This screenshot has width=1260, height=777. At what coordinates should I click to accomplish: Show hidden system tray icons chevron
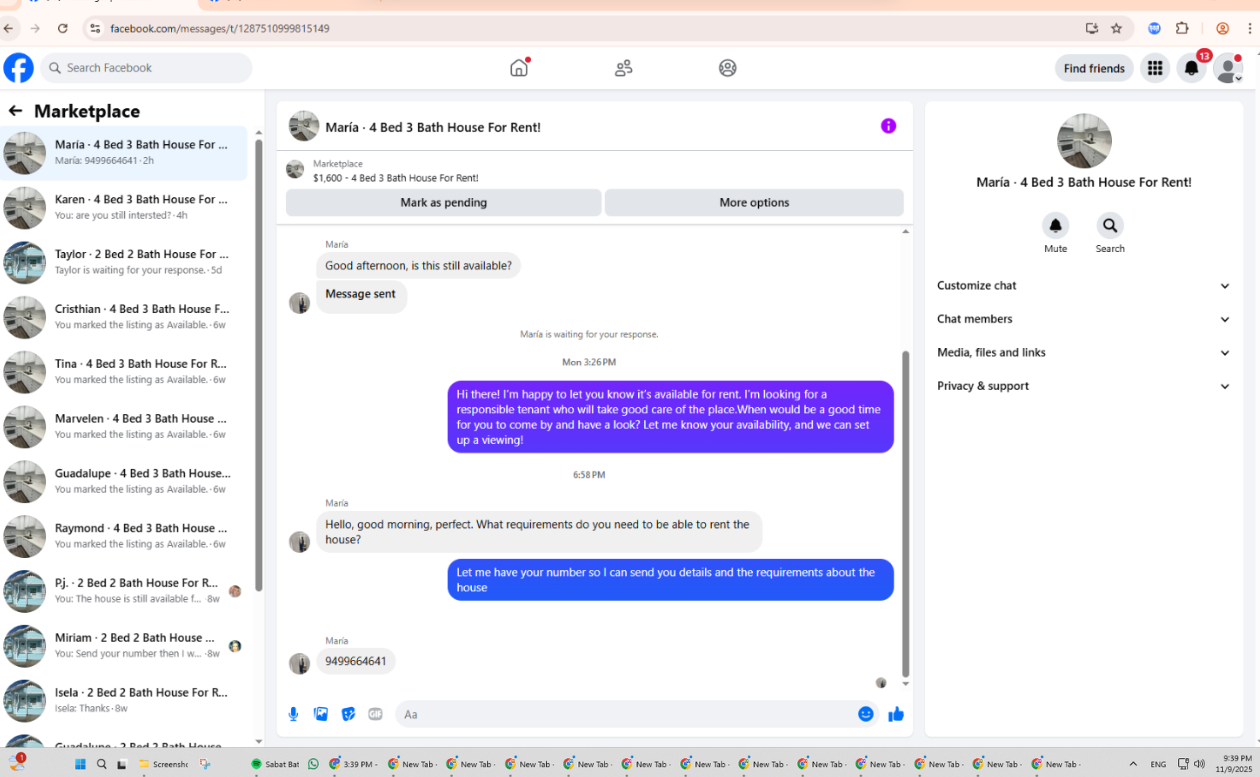1133,764
